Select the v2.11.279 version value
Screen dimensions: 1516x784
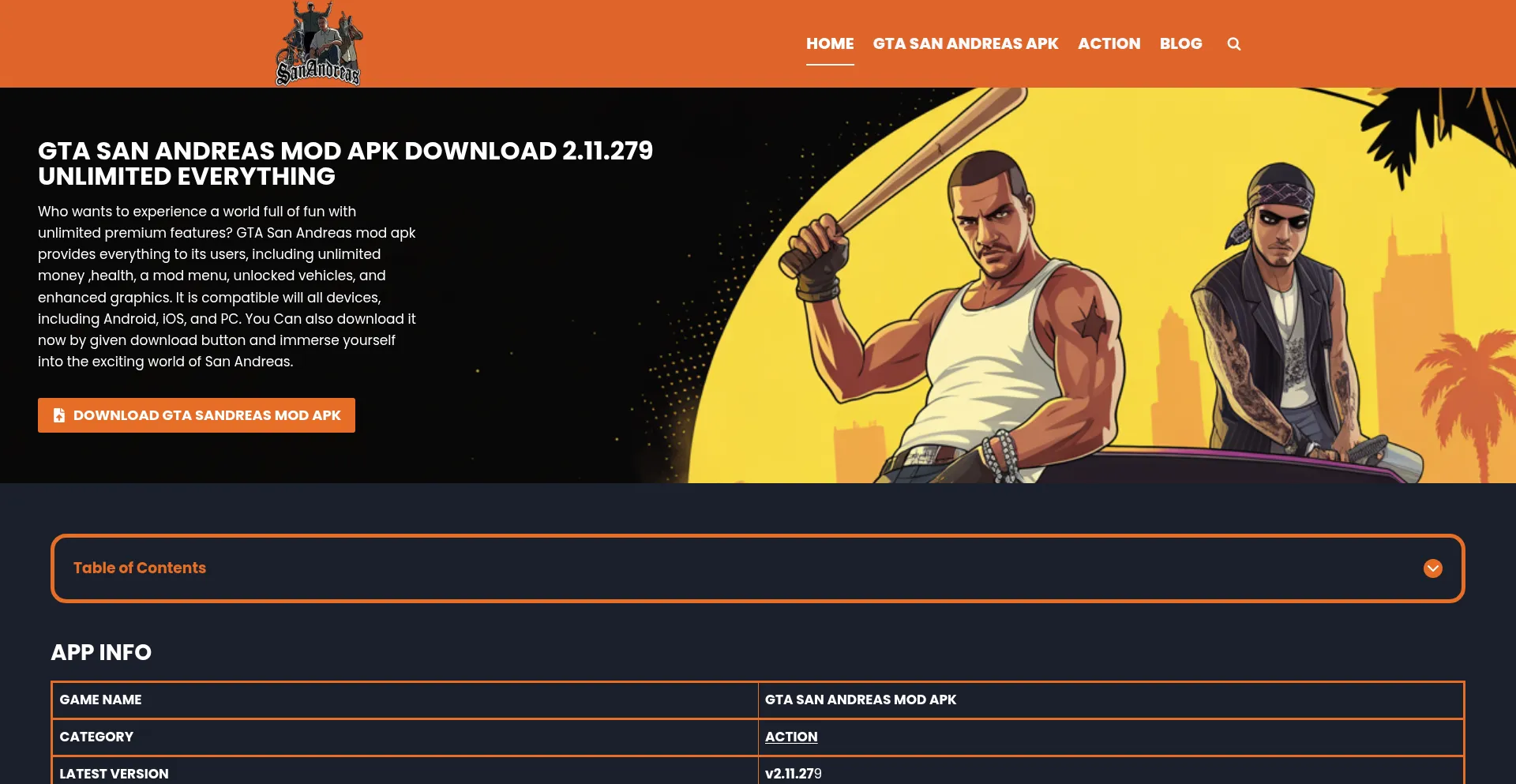pyautogui.click(x=794, y=774)
